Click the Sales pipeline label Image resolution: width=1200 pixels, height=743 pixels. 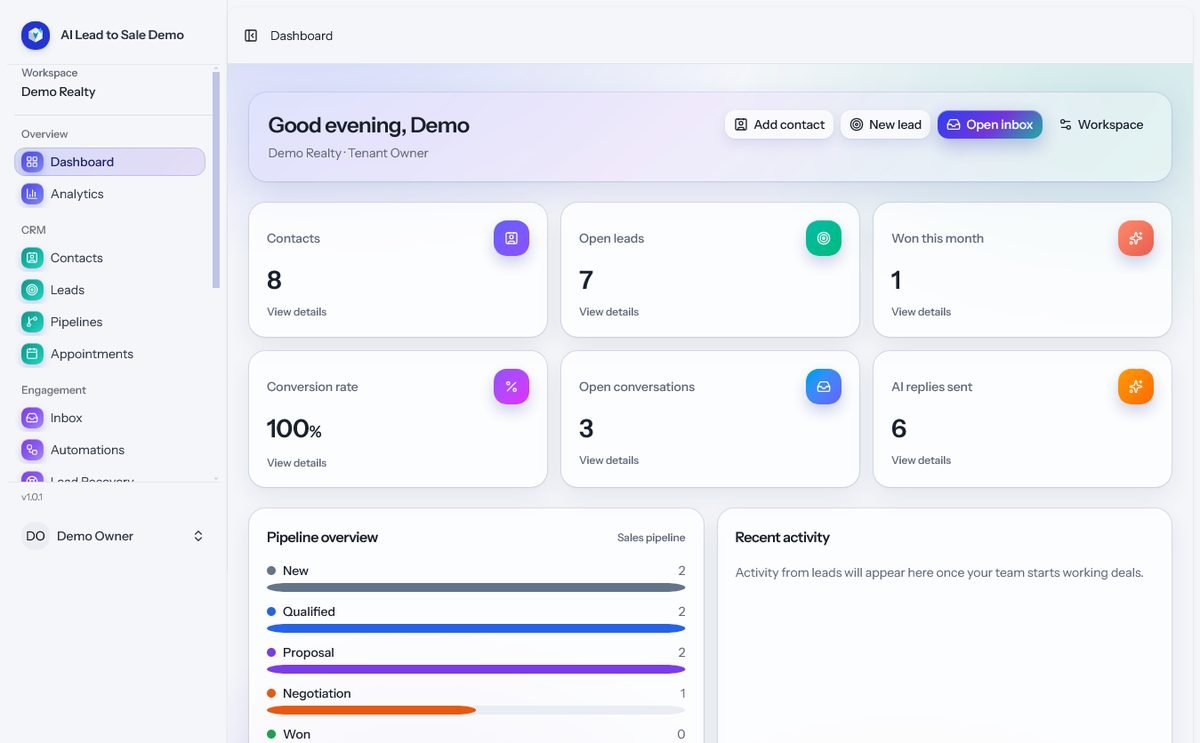pos(651,538)
